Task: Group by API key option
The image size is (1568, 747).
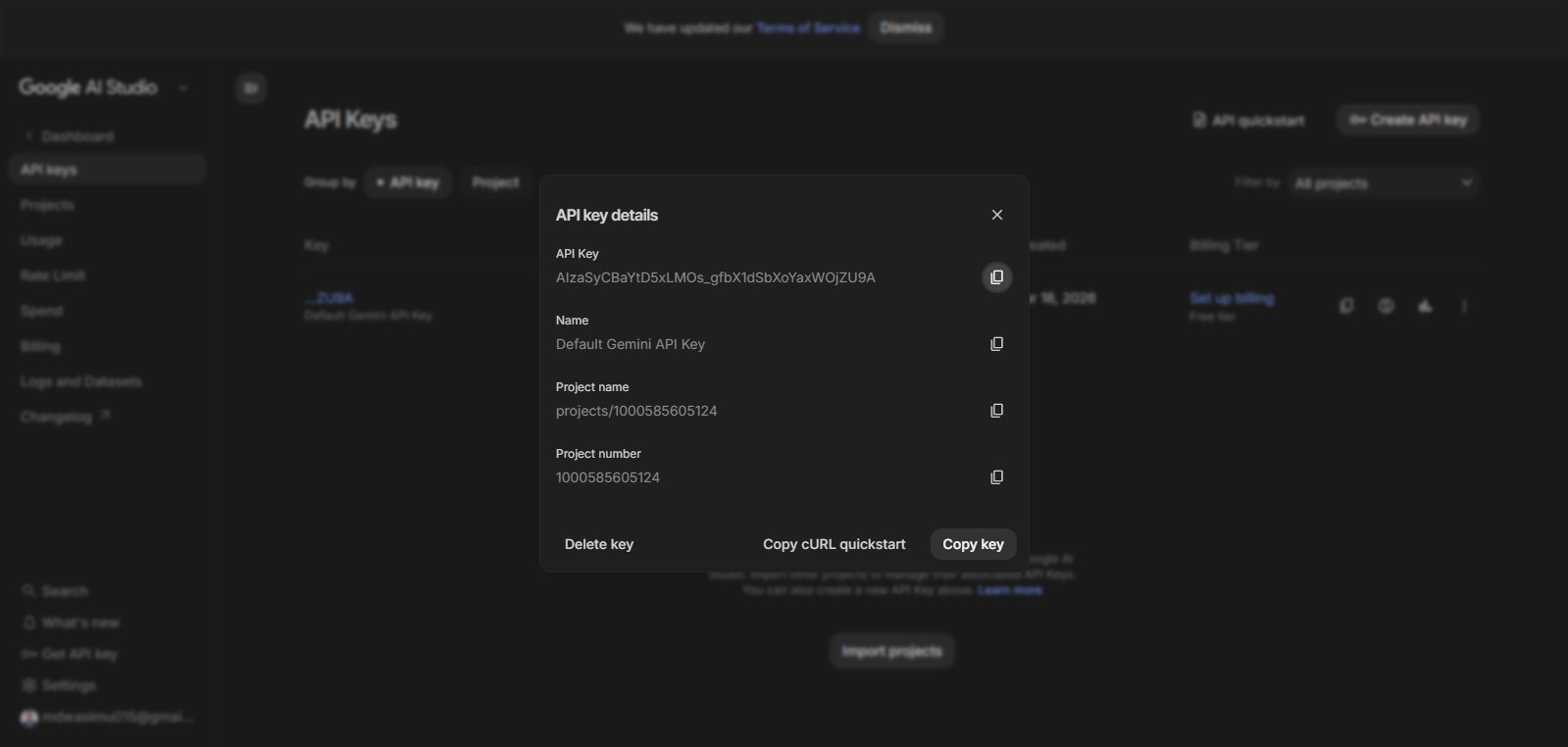Action: point(408,182)
